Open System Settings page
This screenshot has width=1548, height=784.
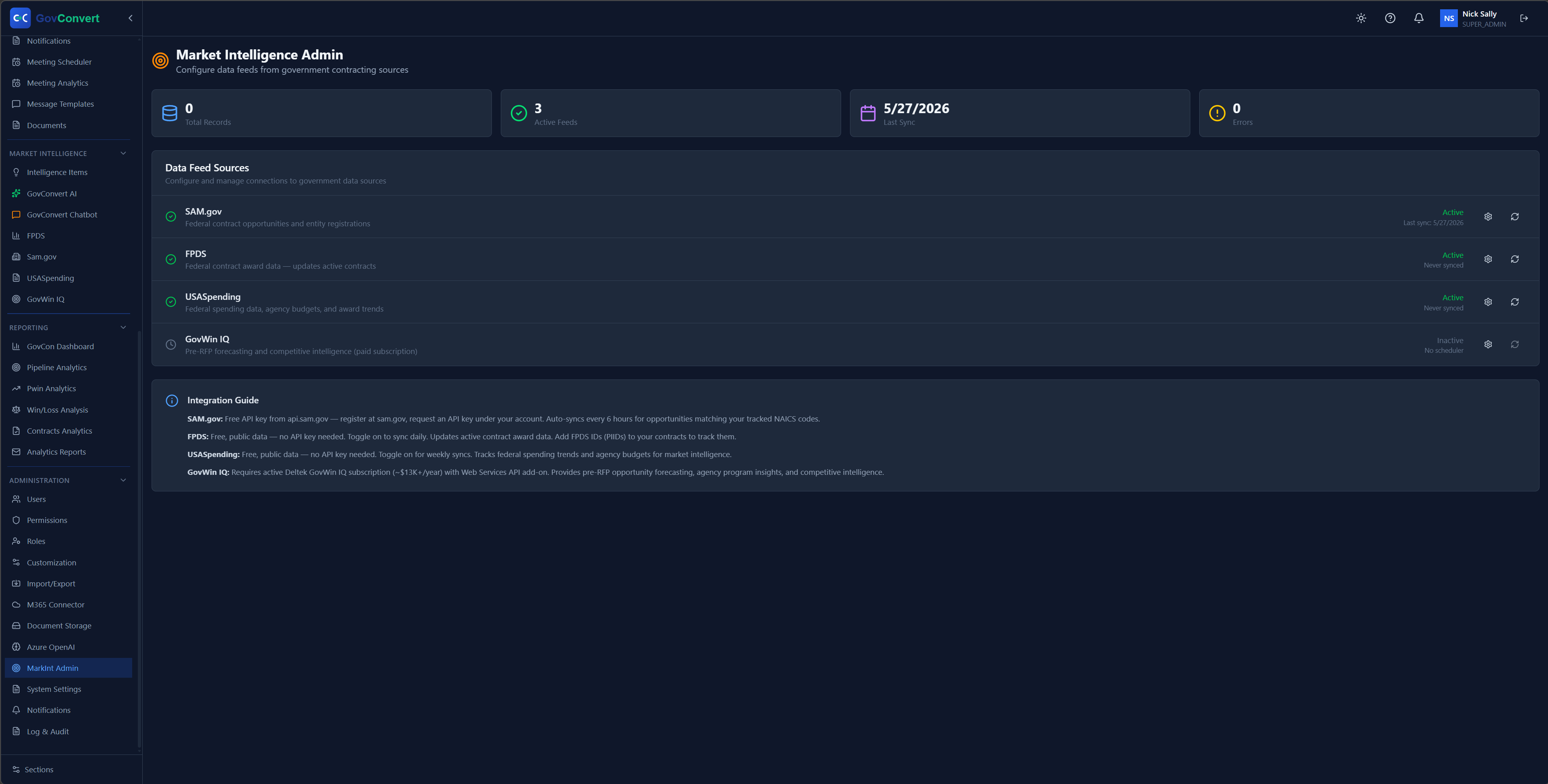(68, 689)
